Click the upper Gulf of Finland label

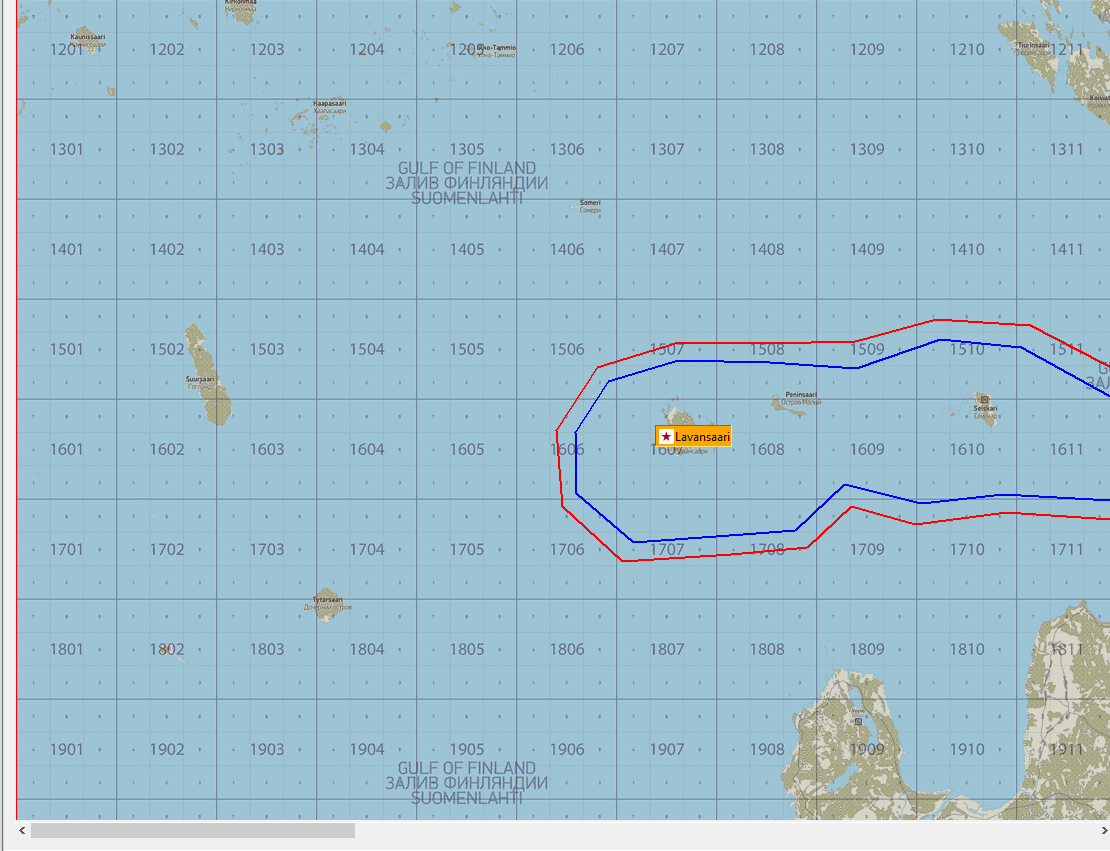(467, 183)
